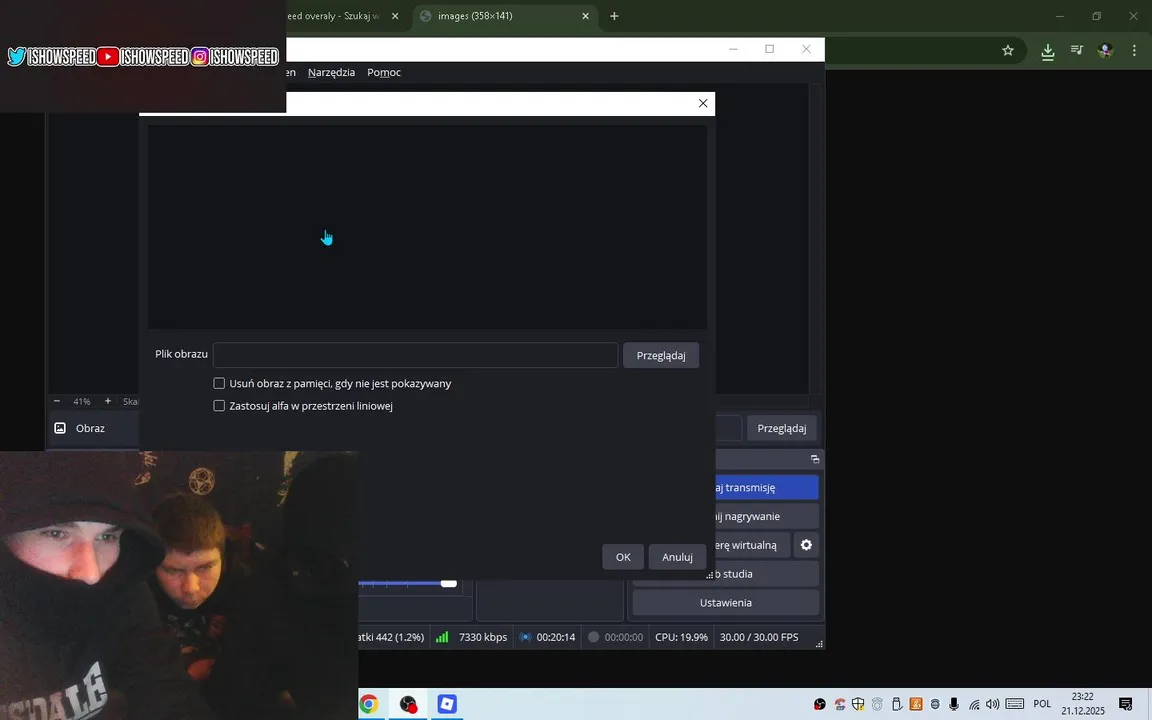Click the 30.00 / 30.00 FPS readout
Screen dimensions: 1152x720
coord(759,637)
